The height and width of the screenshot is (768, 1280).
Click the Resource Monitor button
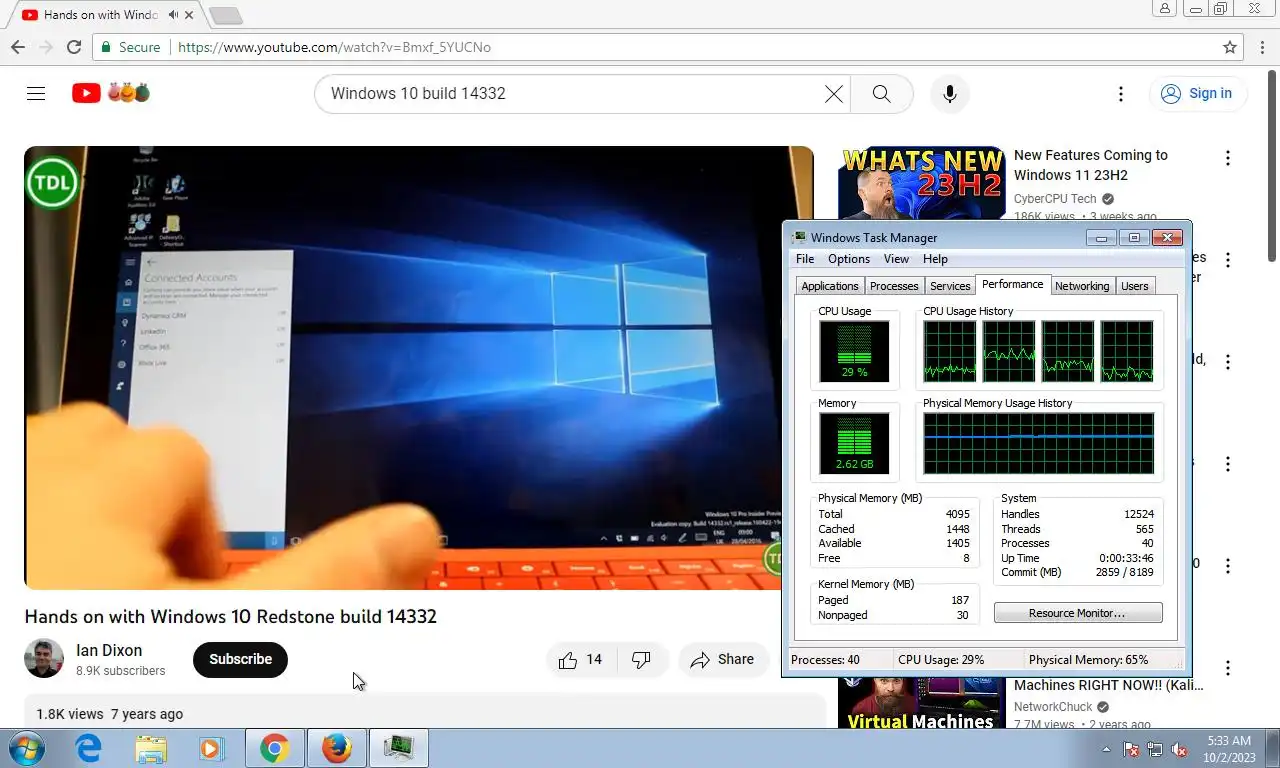point(1078,613)
